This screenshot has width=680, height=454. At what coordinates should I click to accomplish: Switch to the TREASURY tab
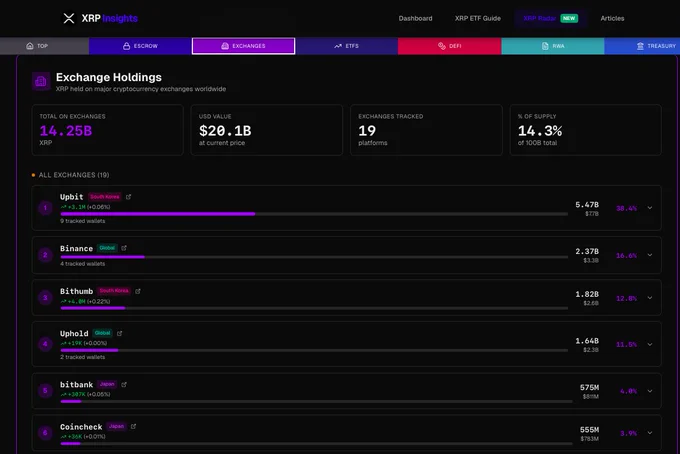642,46
